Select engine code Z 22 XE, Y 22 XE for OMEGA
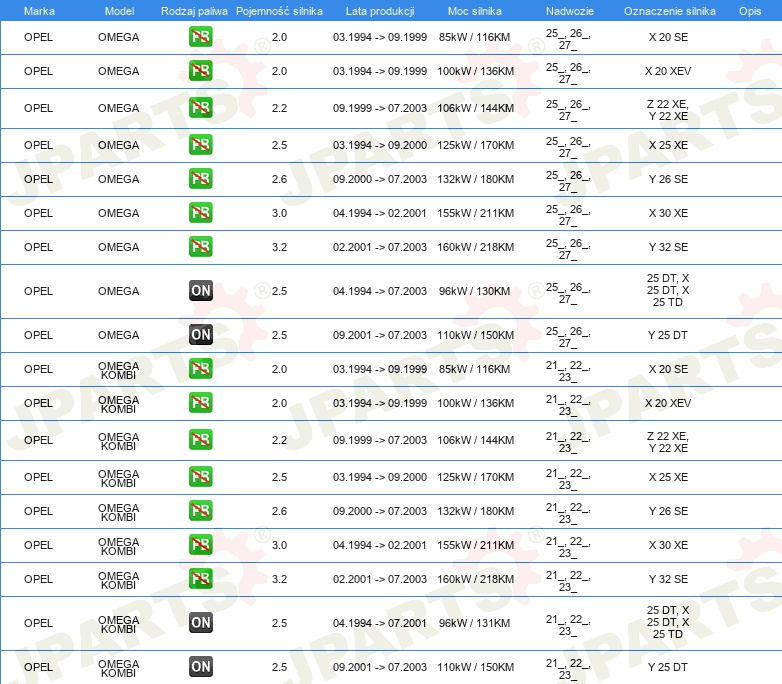This screenshot has height=684, width=782. [668, 110]
